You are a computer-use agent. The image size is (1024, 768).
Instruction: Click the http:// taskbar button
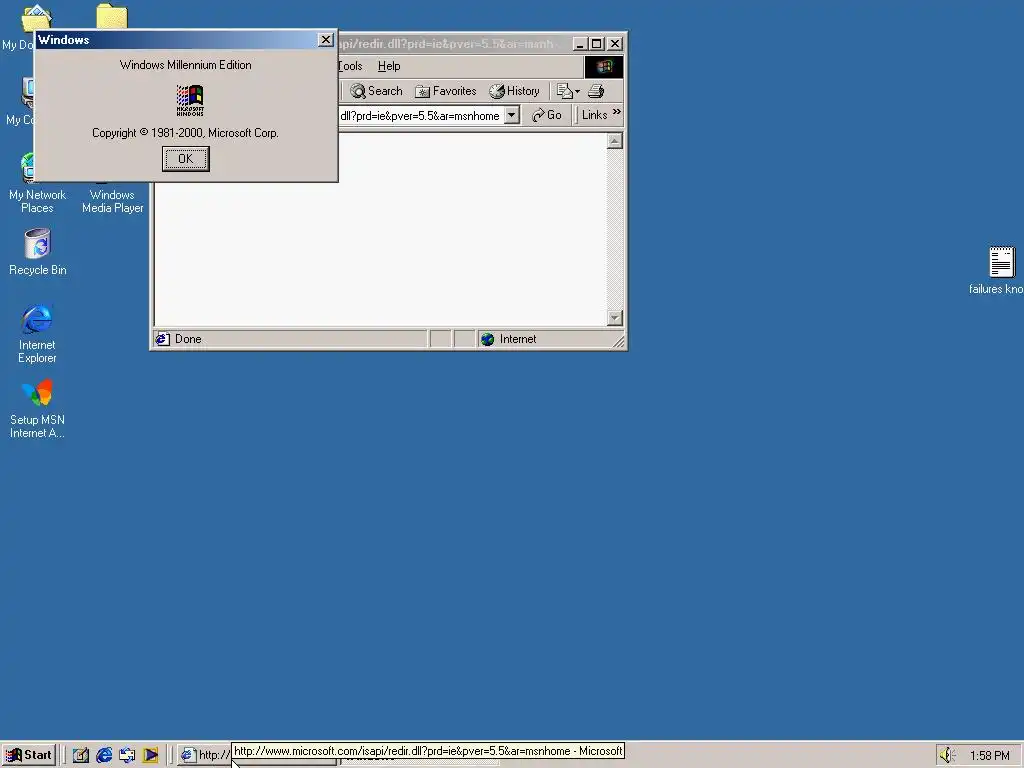[x=204, y=755]
